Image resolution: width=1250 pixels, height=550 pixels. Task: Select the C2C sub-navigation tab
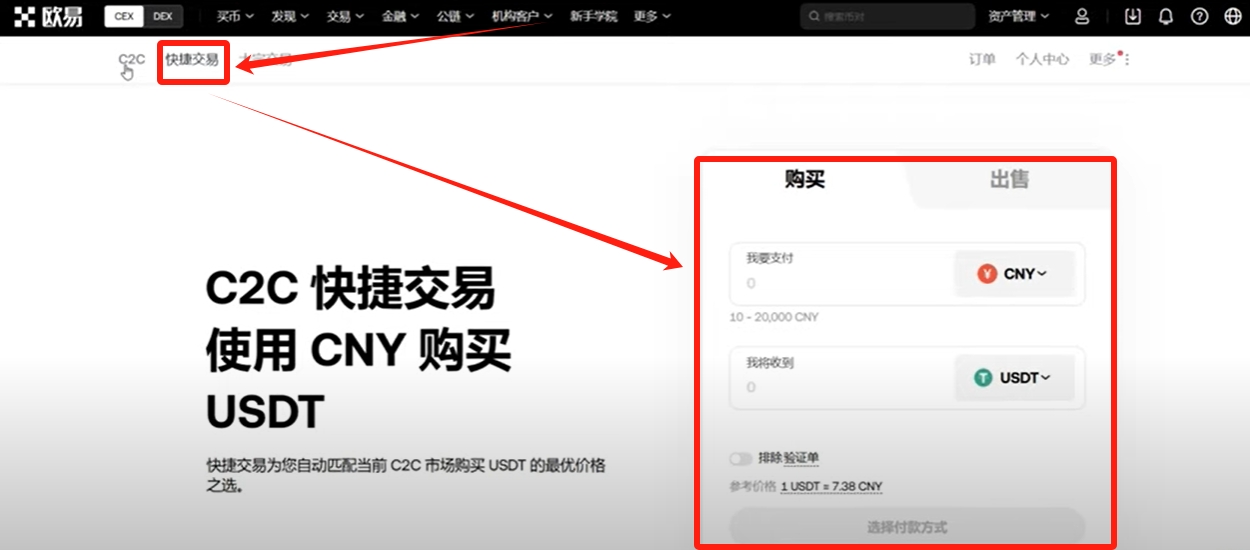132,59
